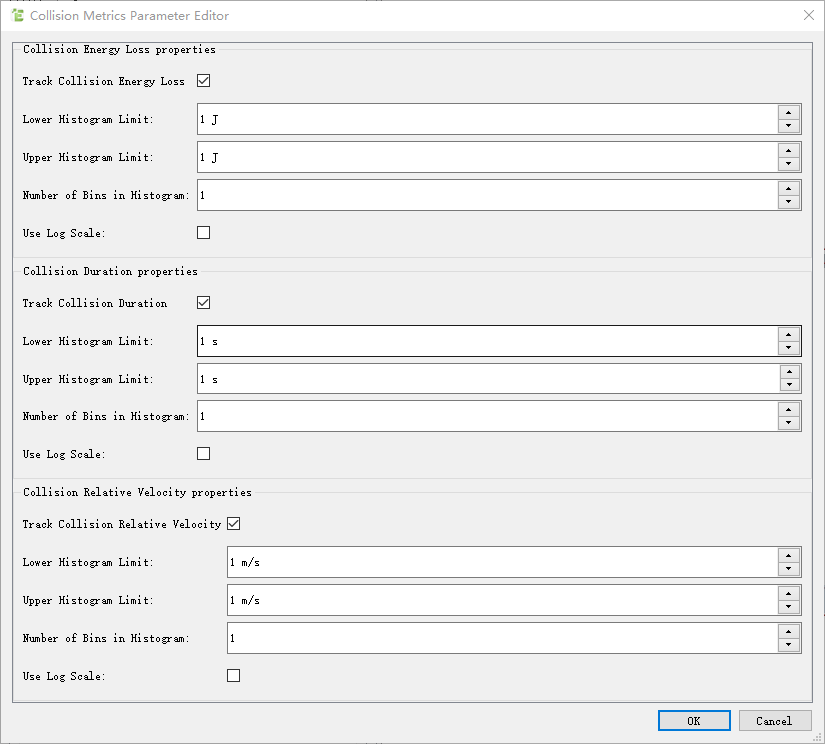The image size is (825, 744).
Task: Increase Relative Velocity Number of Bins with up arrow
Action: (x=789, y=632)
